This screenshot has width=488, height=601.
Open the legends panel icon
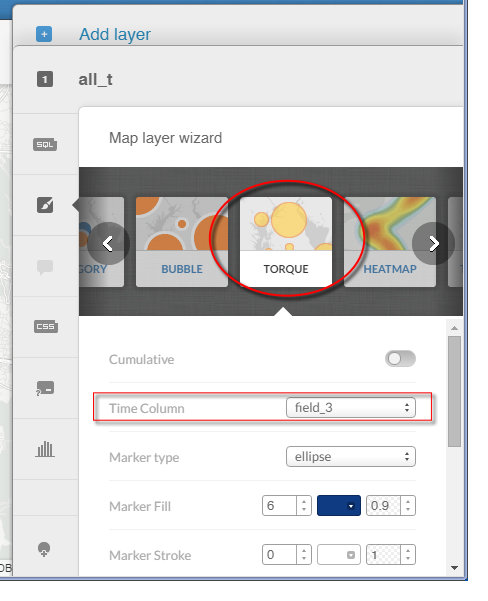coord(45,388)
